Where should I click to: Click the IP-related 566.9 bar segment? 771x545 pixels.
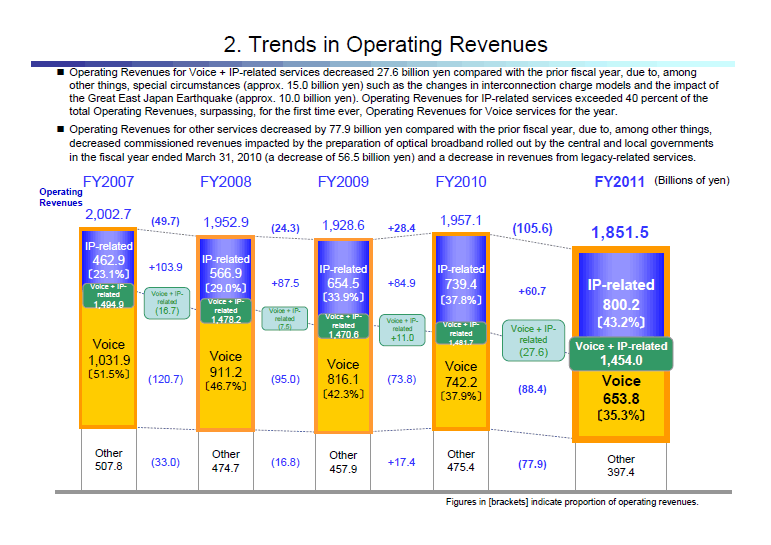click(x=226, y=269)
